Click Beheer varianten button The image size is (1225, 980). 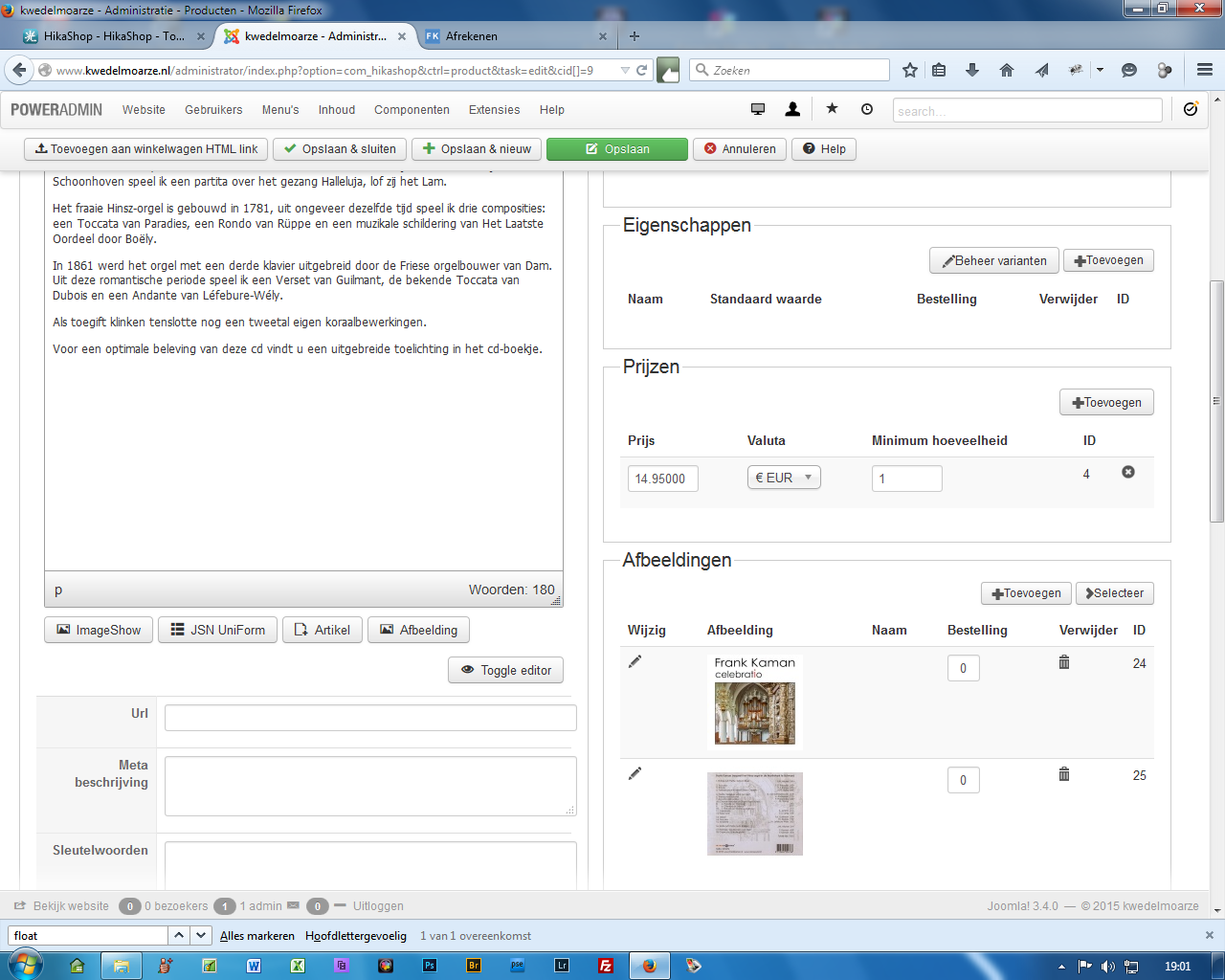pos(994,260)
